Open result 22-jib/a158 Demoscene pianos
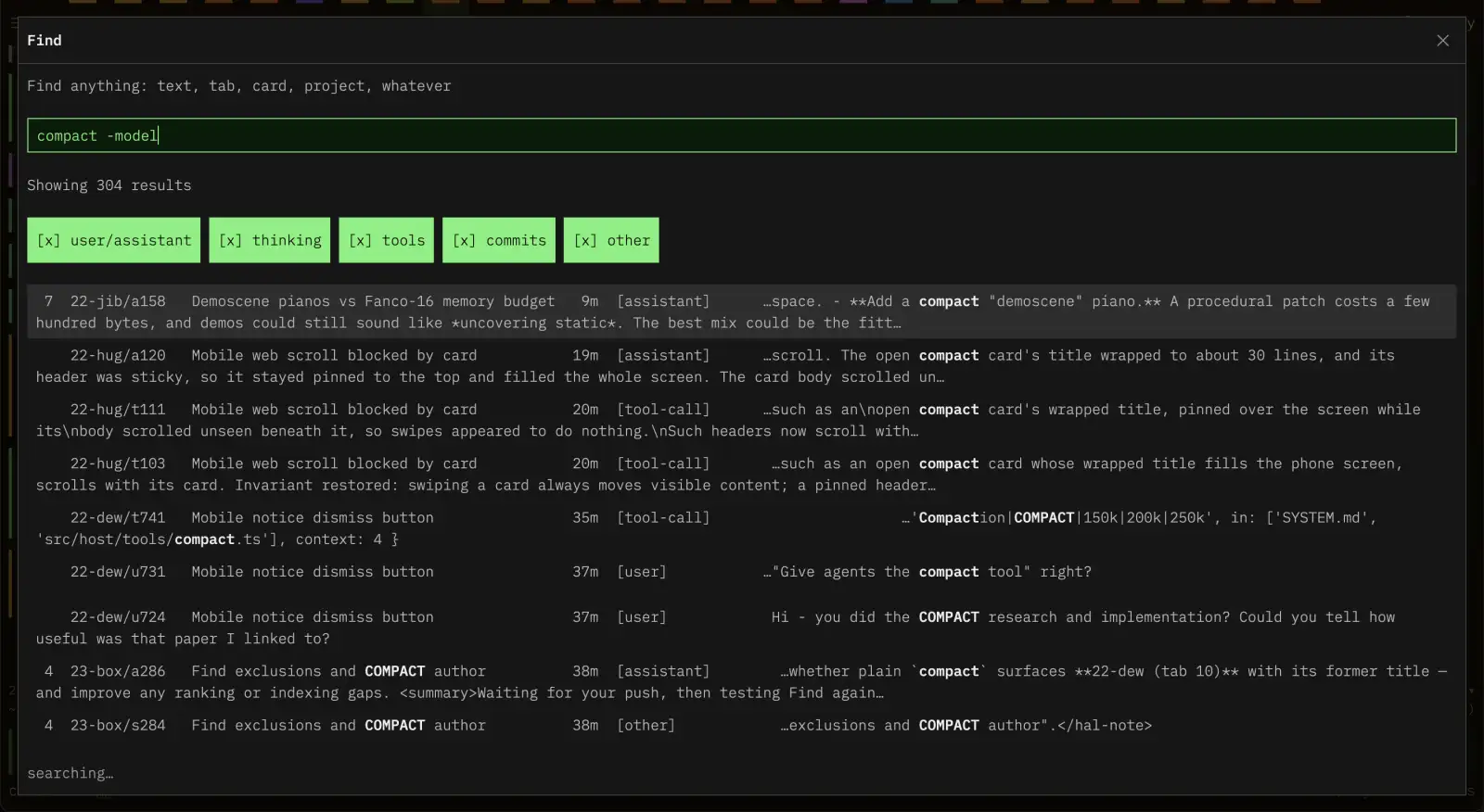This screenshot has width=1484, height=812. tap(742, 311)
